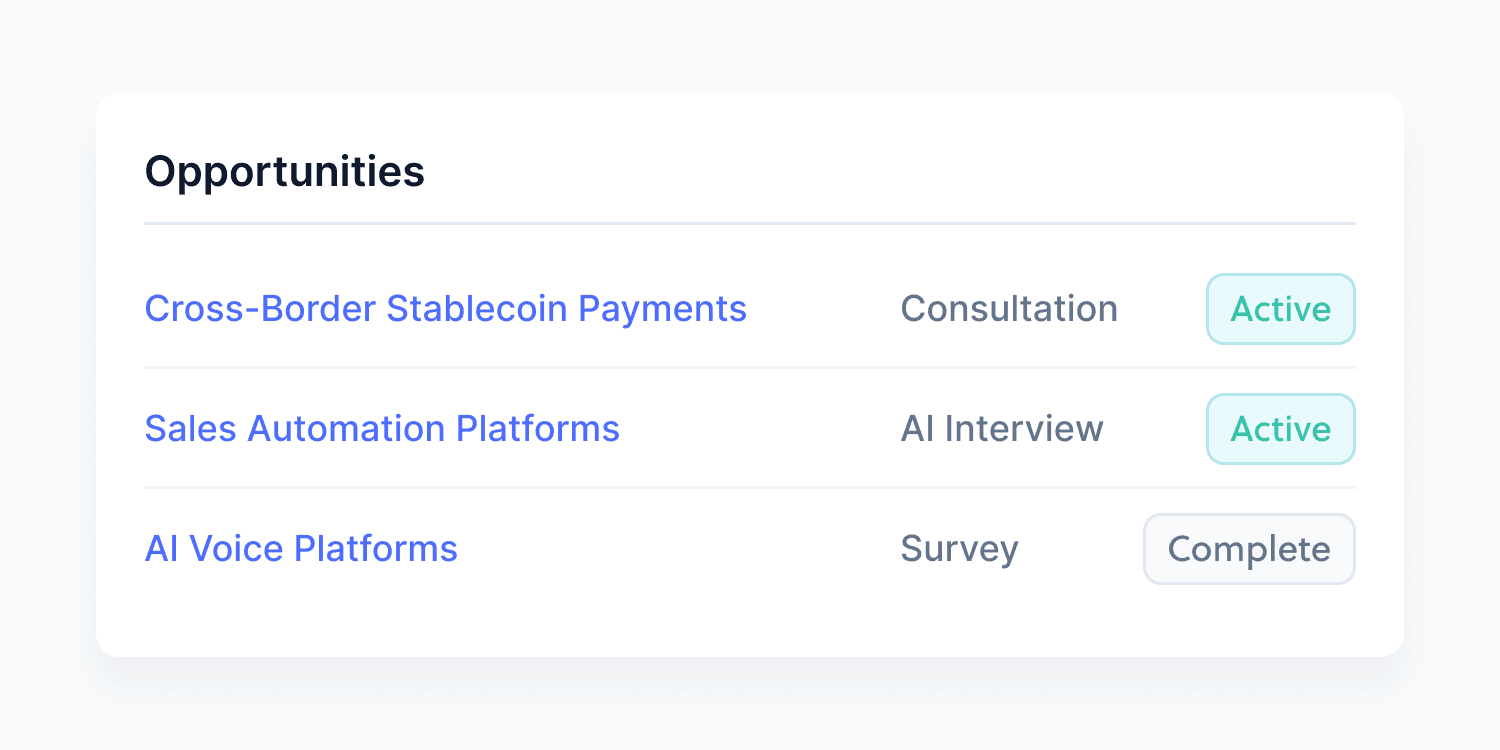Image resolution: width=1500 pixels, height=750 pixels.
Task: Click the Active badge for Cross-Border Stablecoin Payments
Action: tap(1280, 309)
